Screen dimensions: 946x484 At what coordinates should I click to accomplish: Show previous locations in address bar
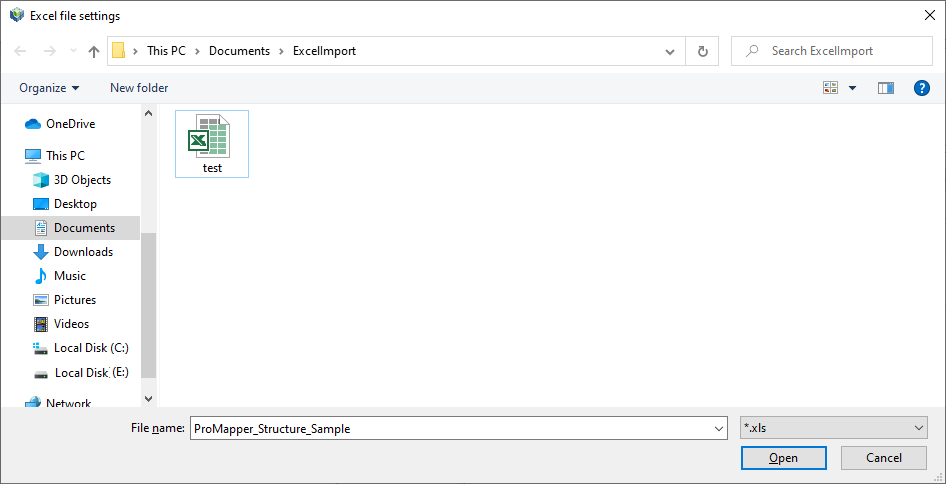670,51
